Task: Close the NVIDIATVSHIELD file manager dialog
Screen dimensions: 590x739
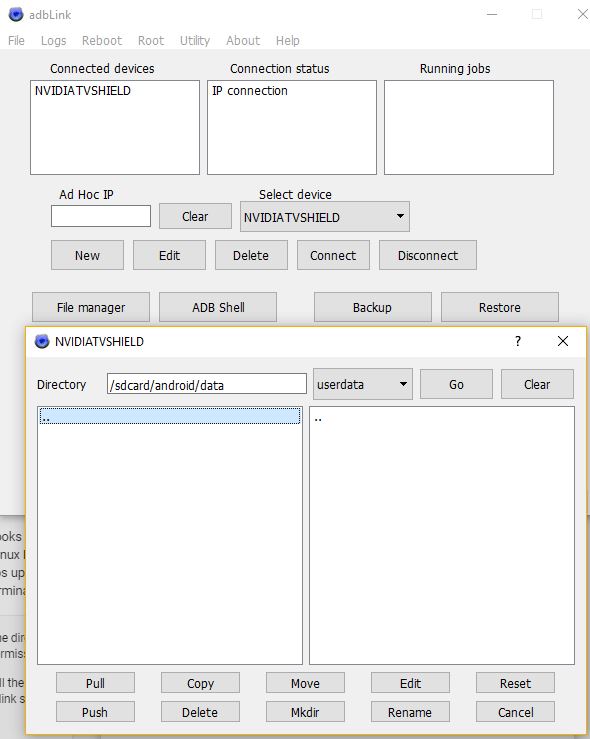Action: (563, 341)
